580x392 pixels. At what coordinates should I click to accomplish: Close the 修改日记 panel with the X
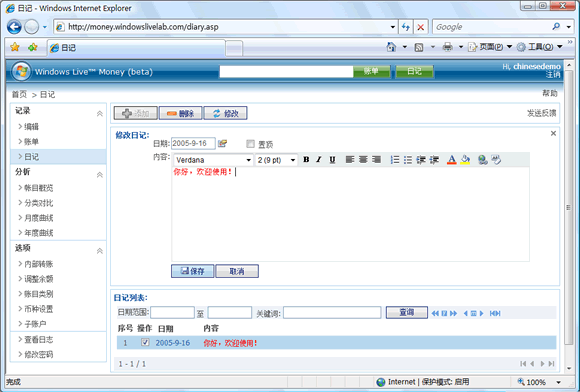[x=553, y=133]
